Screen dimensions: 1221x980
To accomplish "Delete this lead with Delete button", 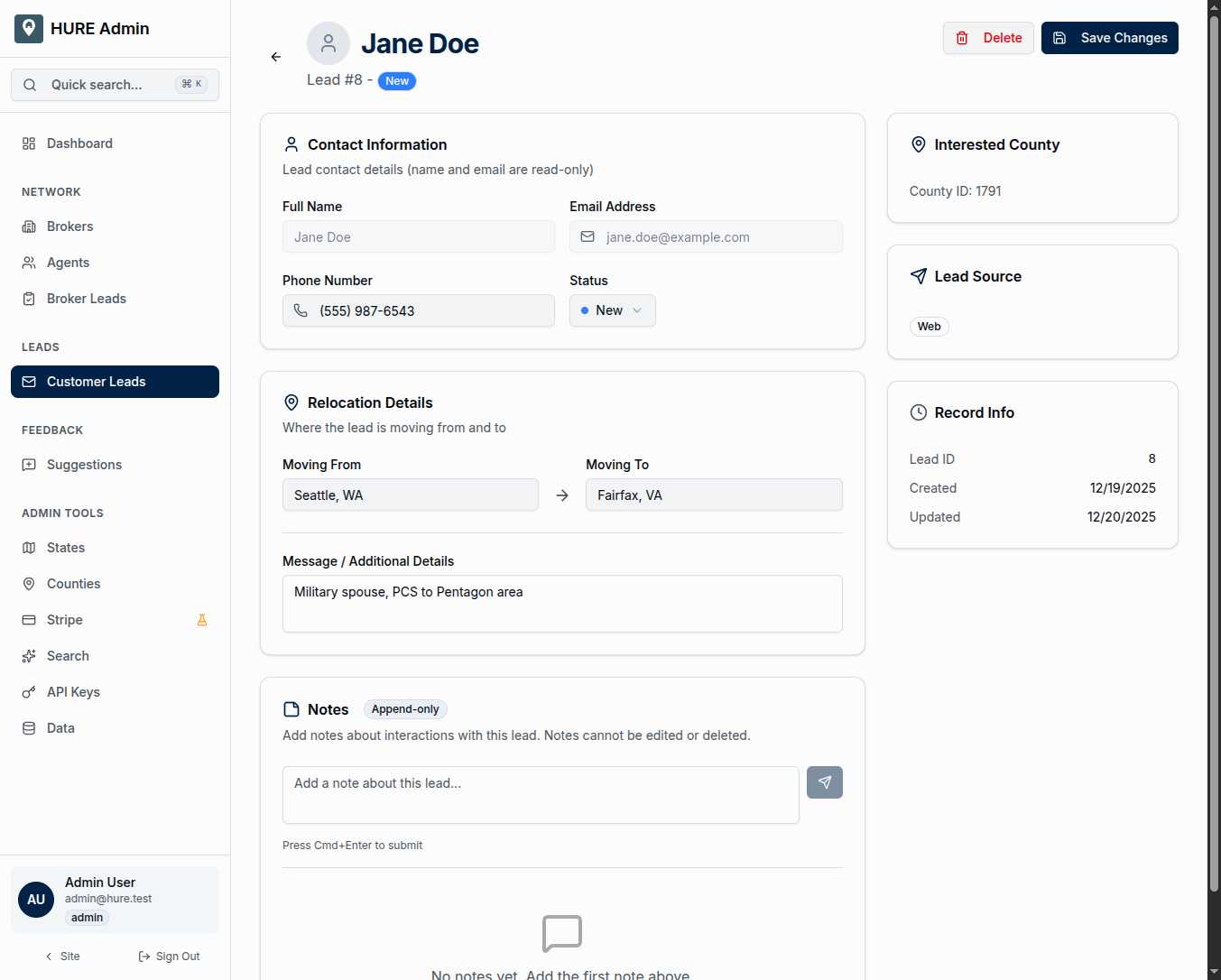I will coord(988,38).
